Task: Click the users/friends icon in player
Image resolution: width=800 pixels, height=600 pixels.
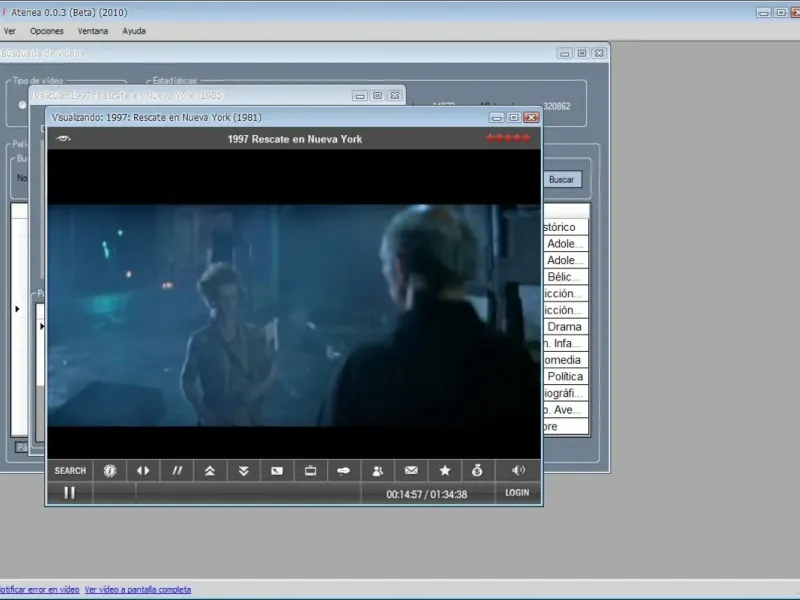Action: (378, 470)
